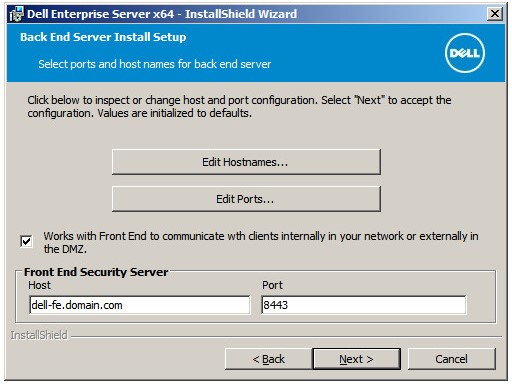Click the Works with Front End checkbox label
Screen dimensions: 512x385
tap(261, 242)
